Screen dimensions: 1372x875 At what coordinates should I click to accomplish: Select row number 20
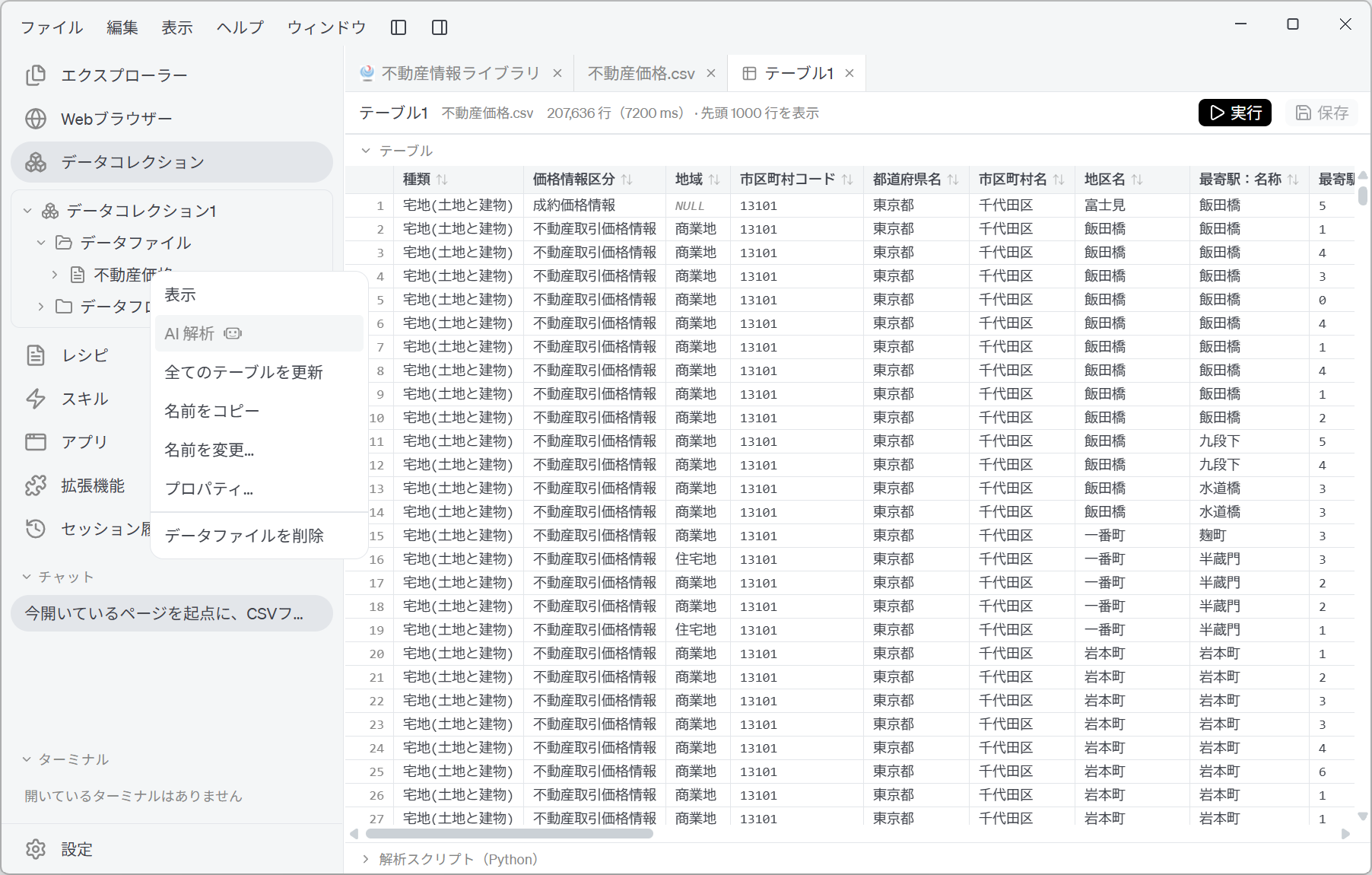(376, 654)
